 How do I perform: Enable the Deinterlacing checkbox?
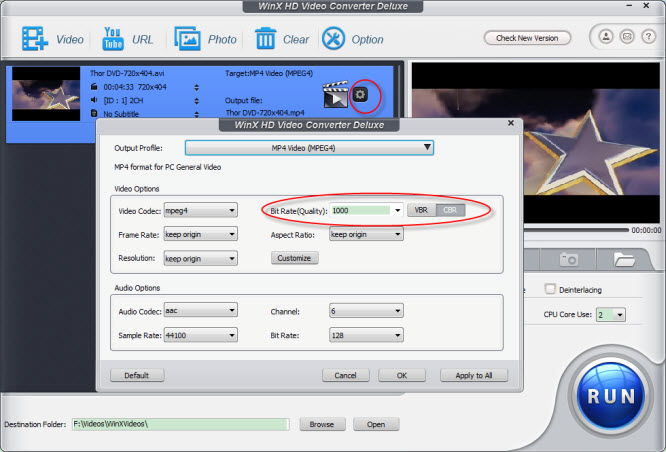coord(550,289)
